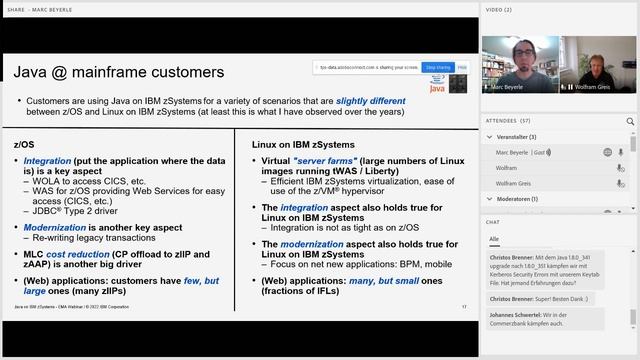
Task: Click the Stop sharing button
Action: pos(438,67)
